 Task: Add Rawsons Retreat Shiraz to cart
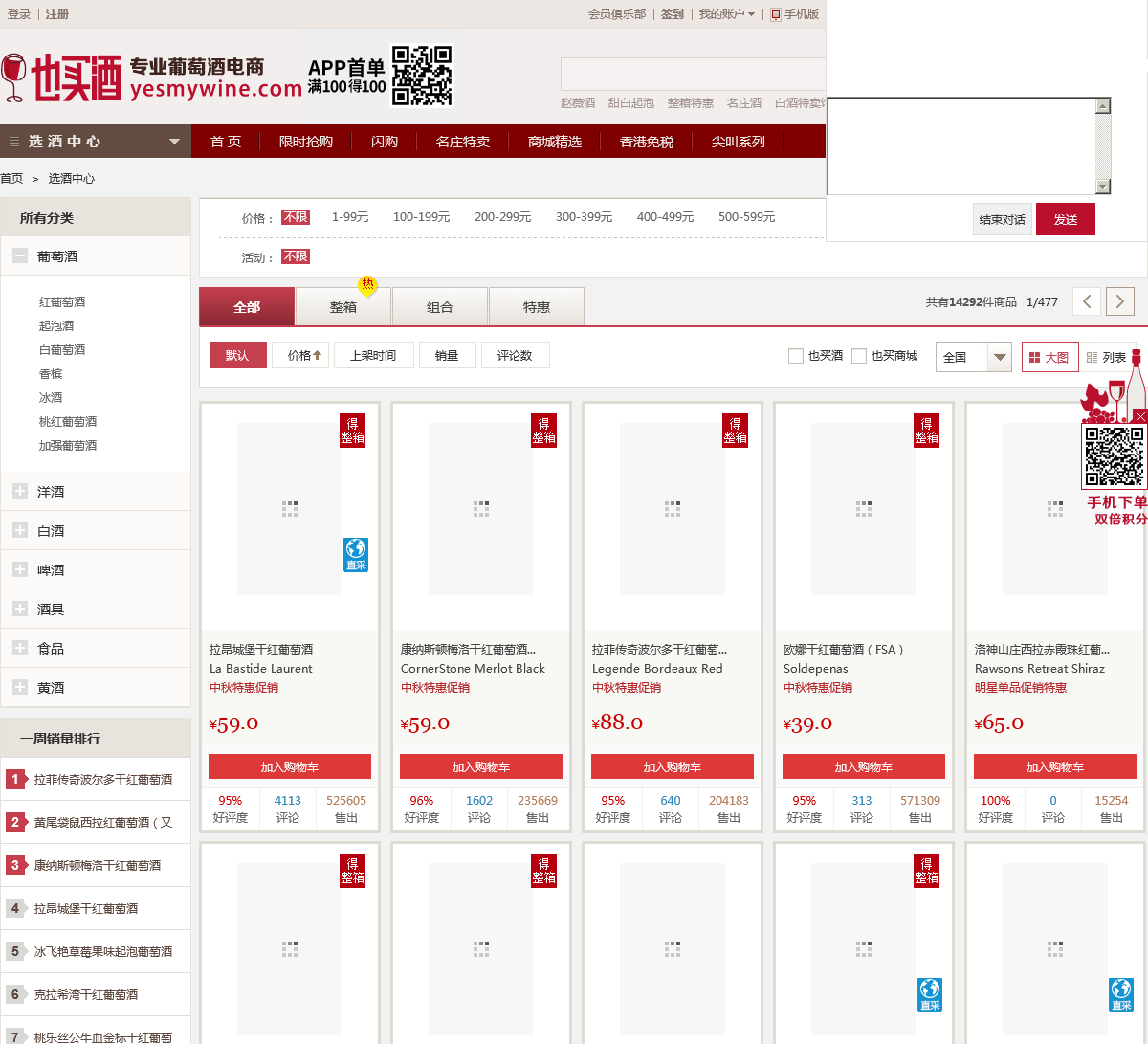click(1055, 766)
